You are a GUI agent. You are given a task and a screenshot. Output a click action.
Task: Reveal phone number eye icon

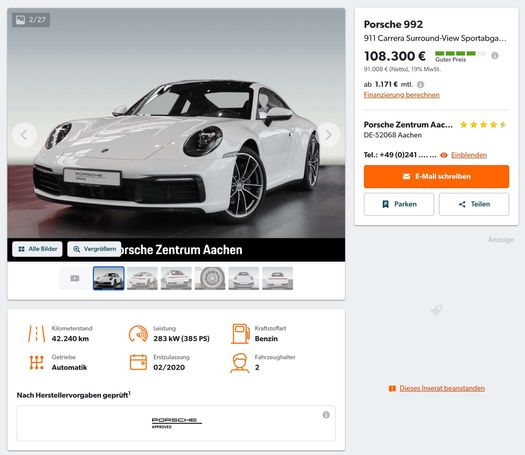tap(444, 155)
